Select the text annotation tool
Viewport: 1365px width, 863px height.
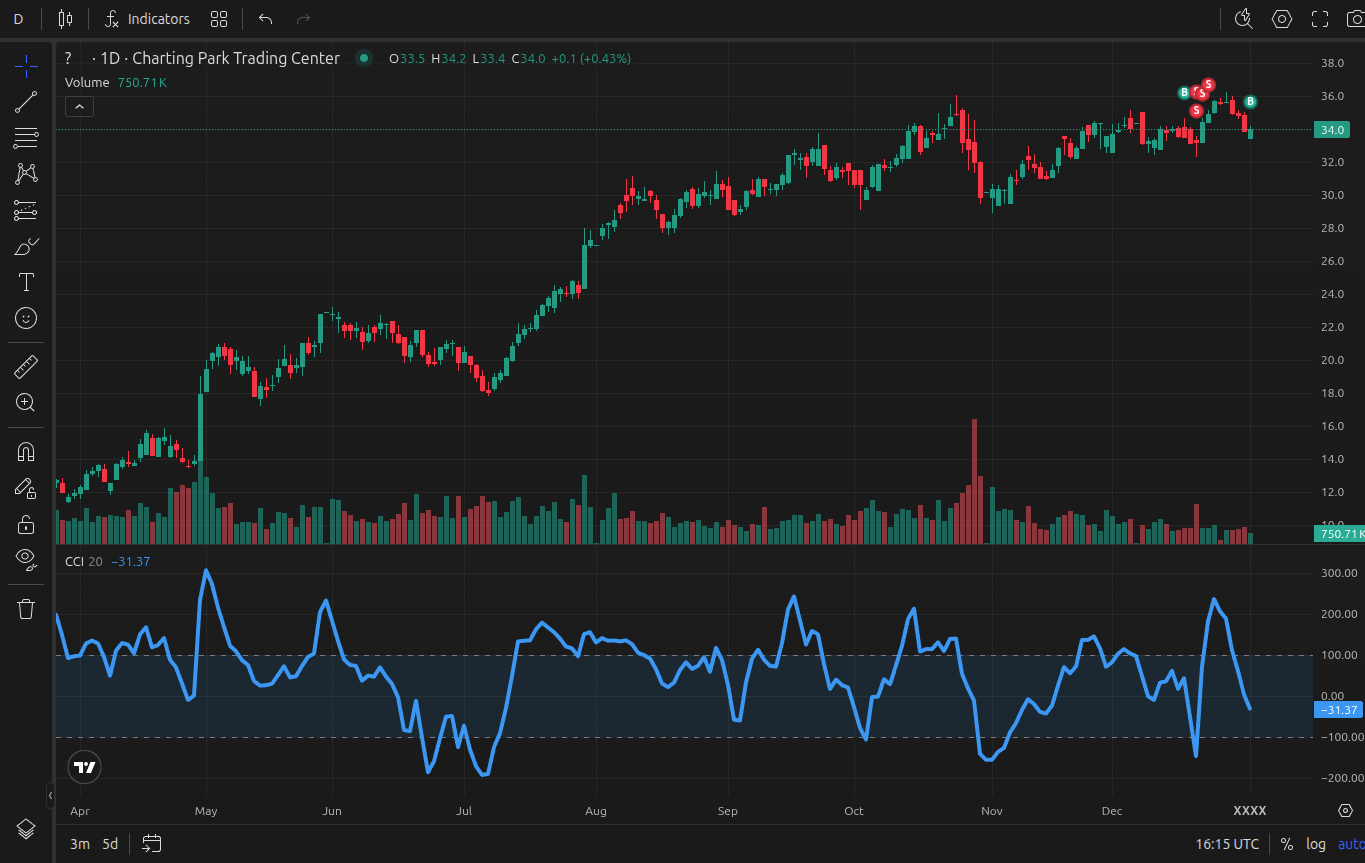pyautogui.click(x=26, y=282)
